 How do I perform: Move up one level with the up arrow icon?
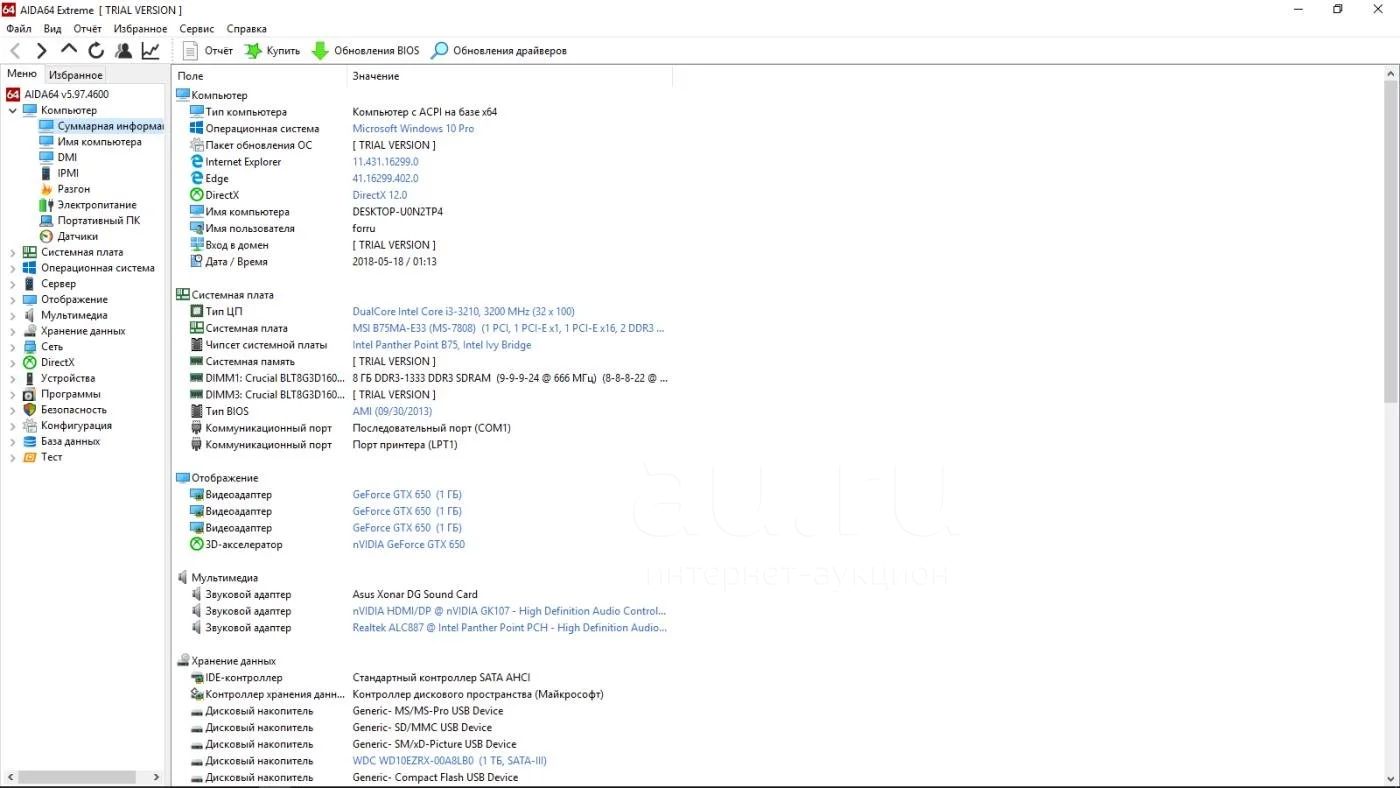[68, 49]
